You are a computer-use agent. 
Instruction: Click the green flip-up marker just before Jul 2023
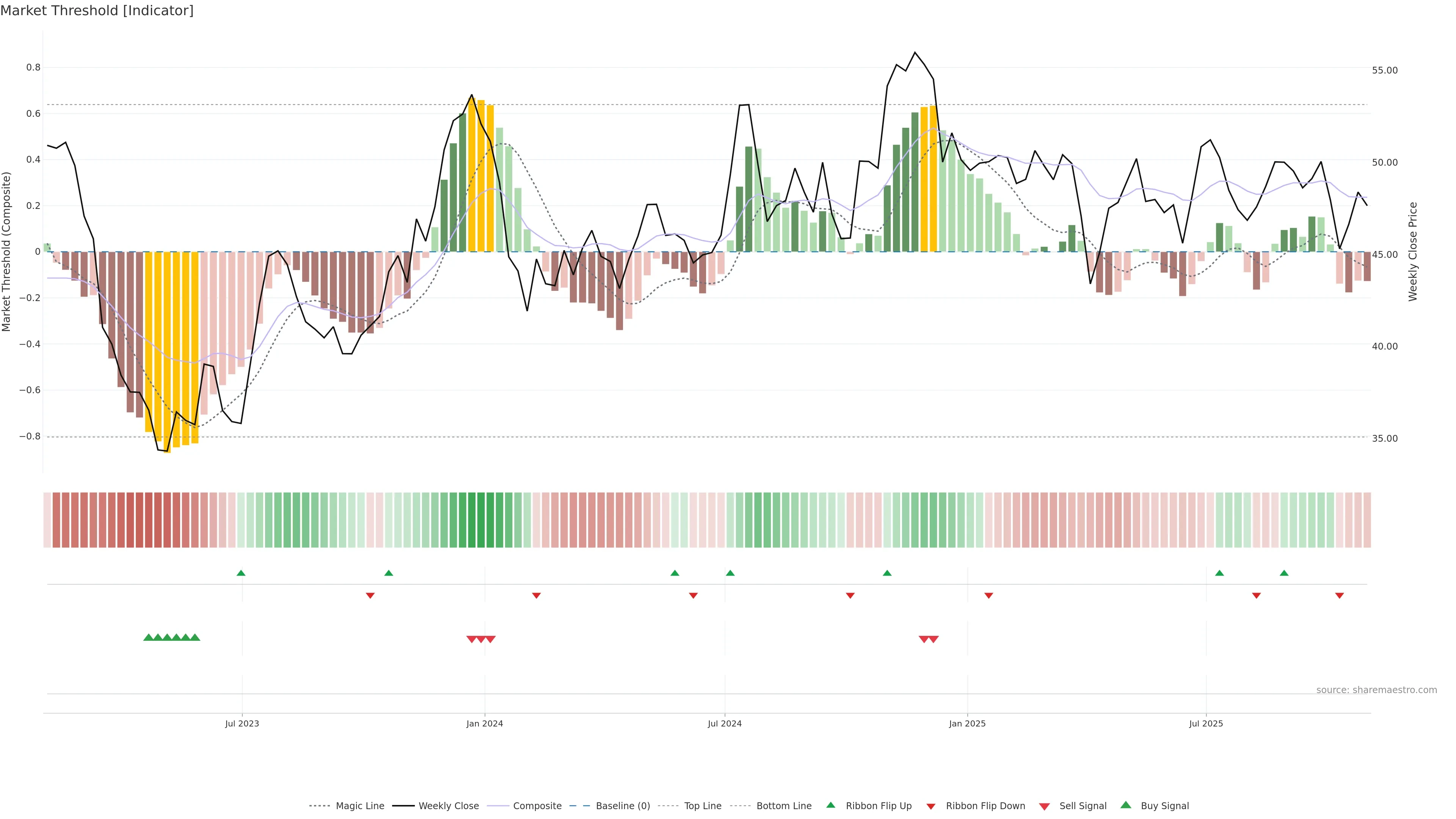point(241,573)
